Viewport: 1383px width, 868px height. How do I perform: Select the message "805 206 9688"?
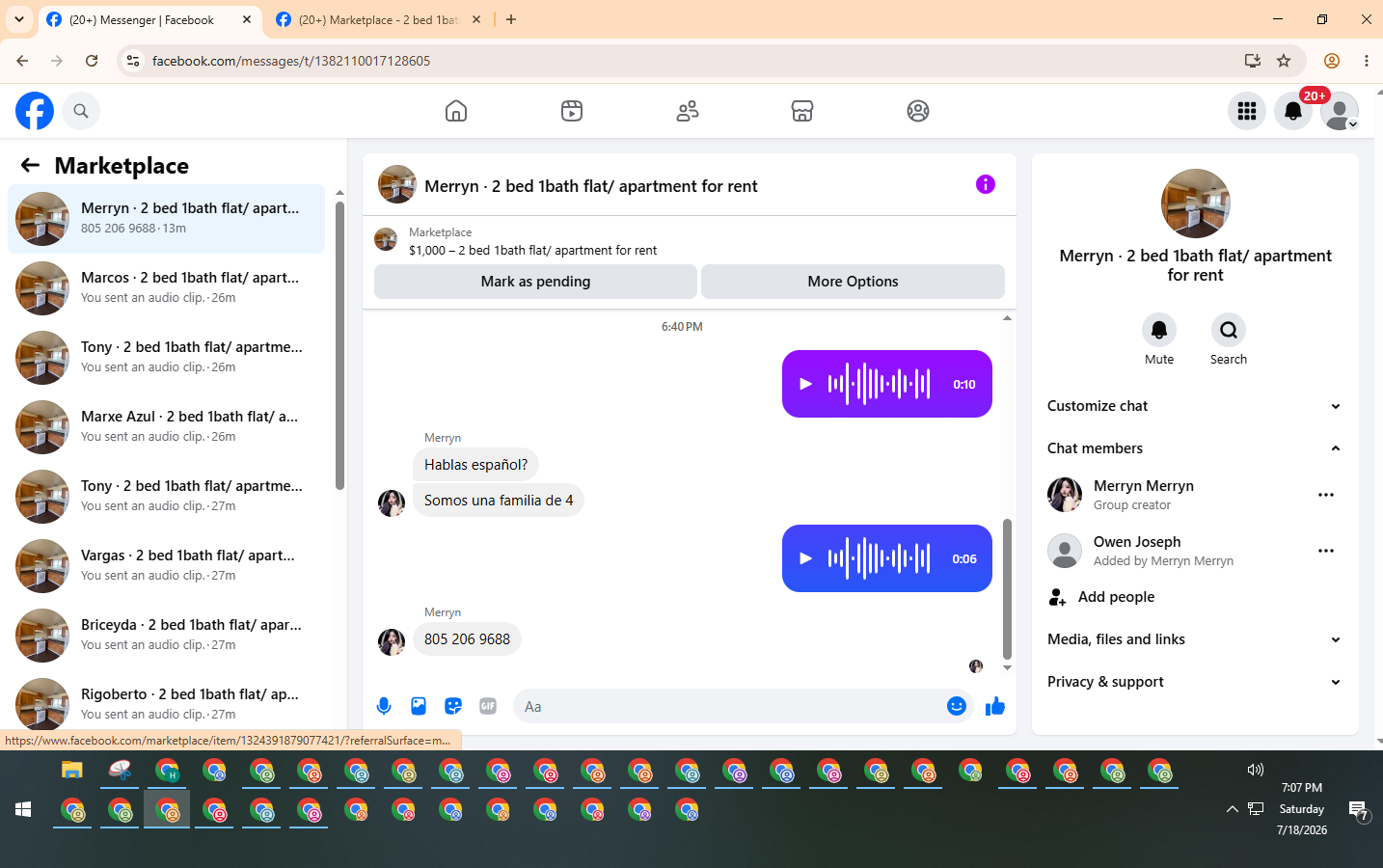pyautogui.click(x=467, y=639)
